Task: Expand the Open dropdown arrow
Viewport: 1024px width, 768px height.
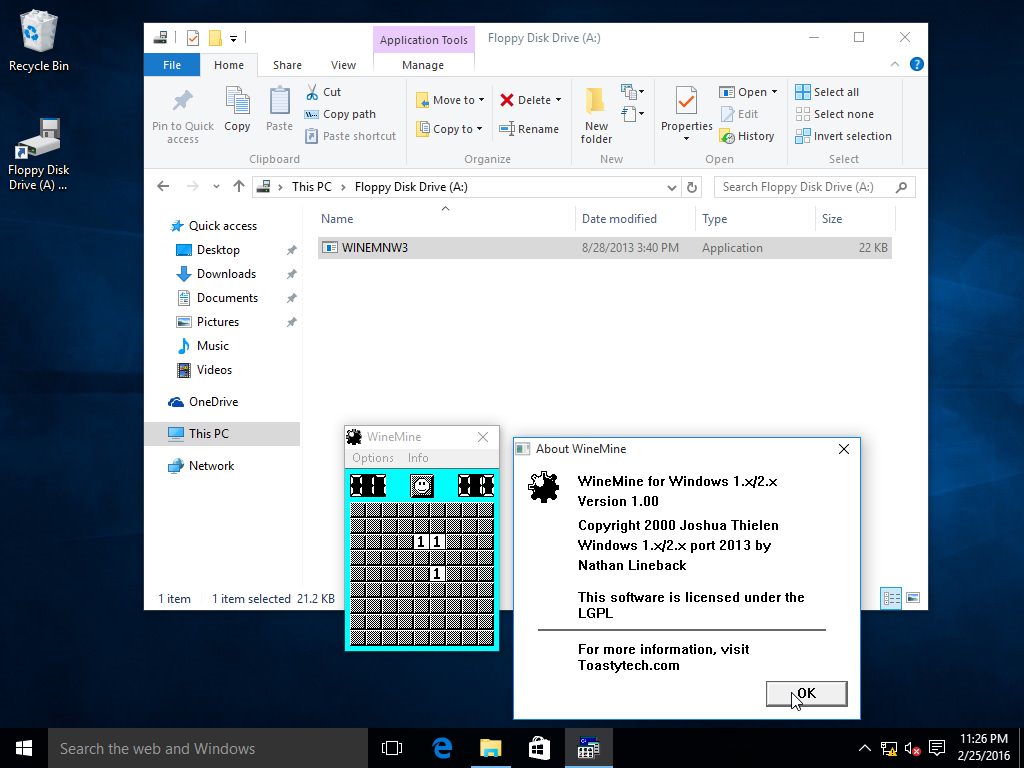Action: (x=775, y=92)
